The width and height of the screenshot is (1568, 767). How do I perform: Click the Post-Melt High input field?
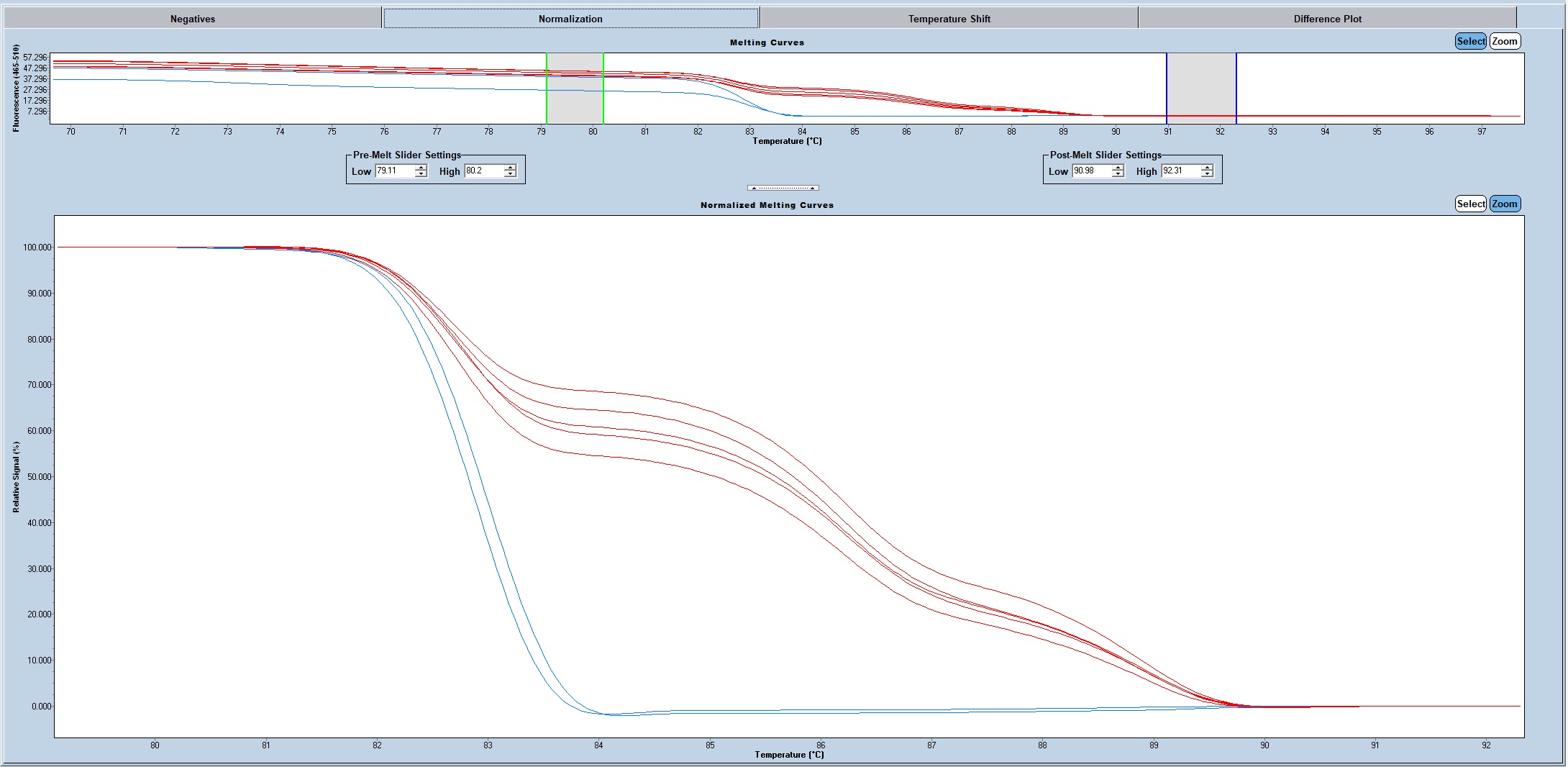[1180, 171]
